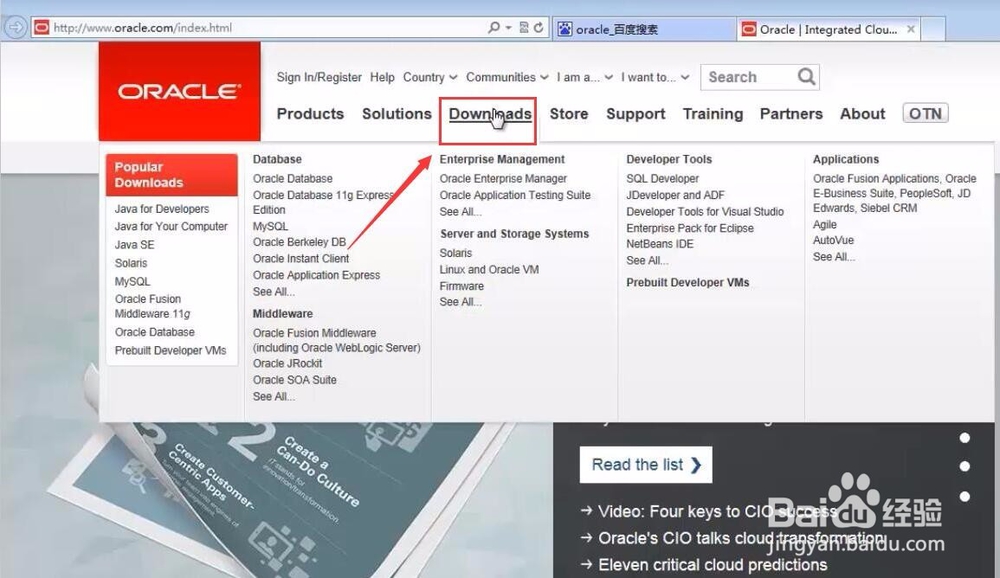This screenshot has height=578, width=1000.
Task: Click the AutoVue link
Action: [833, 241]
